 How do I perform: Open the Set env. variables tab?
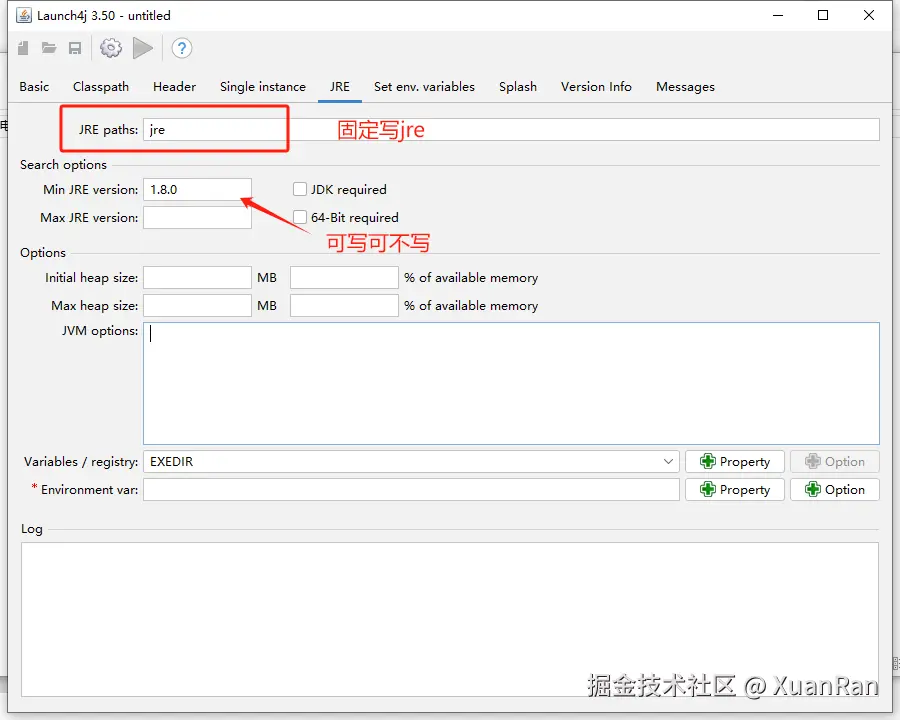pos(424,87)
